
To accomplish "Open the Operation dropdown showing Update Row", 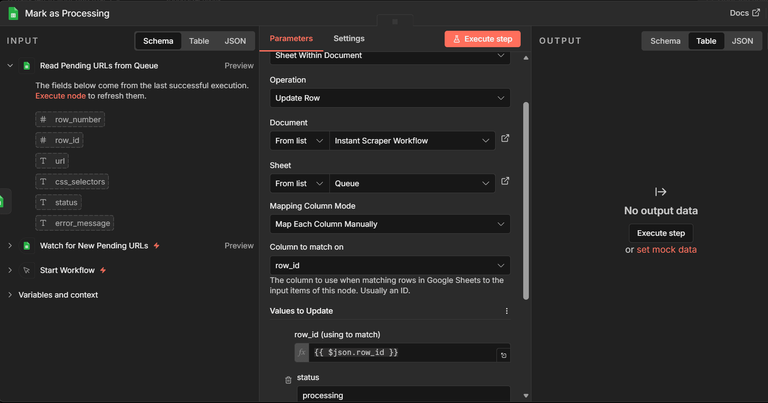I will tap(390, 98).
